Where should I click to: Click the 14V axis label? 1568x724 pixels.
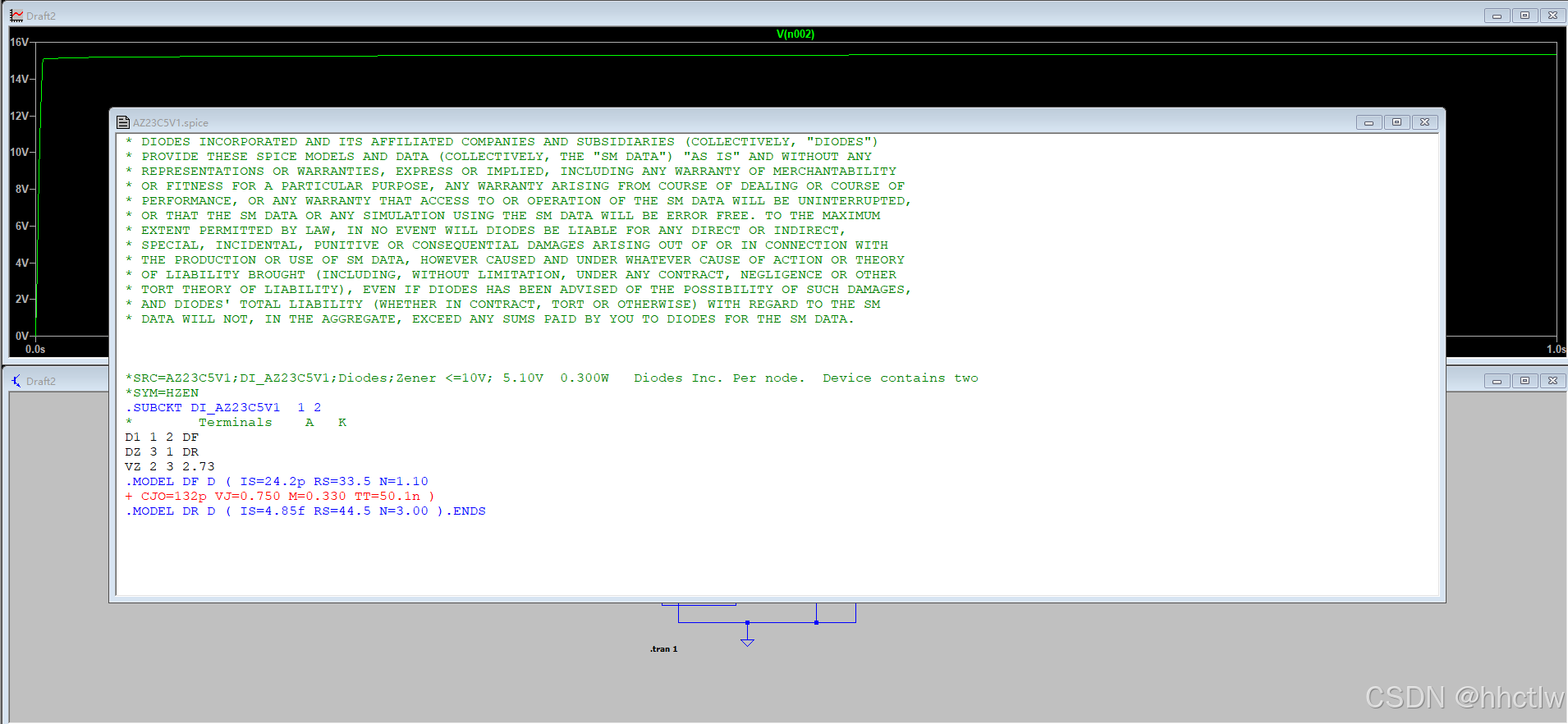(19, 79)
